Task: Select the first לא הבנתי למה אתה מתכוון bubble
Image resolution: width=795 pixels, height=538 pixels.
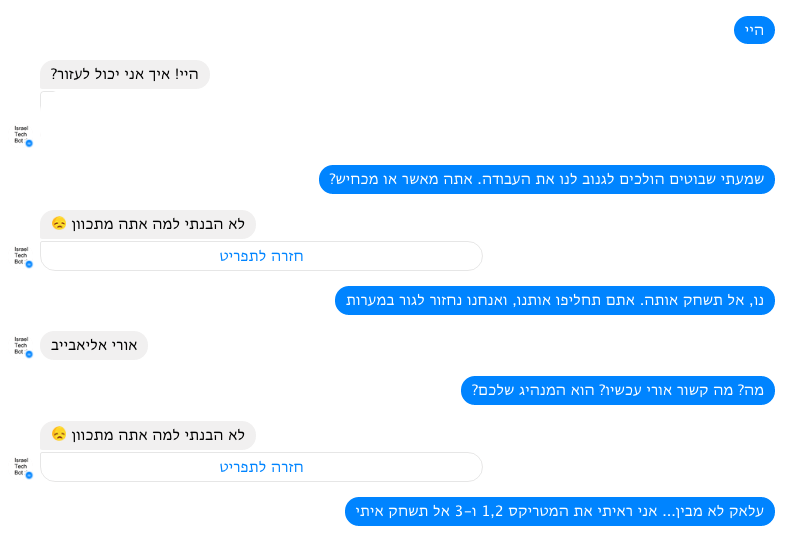Action: (x=148, y=224)
